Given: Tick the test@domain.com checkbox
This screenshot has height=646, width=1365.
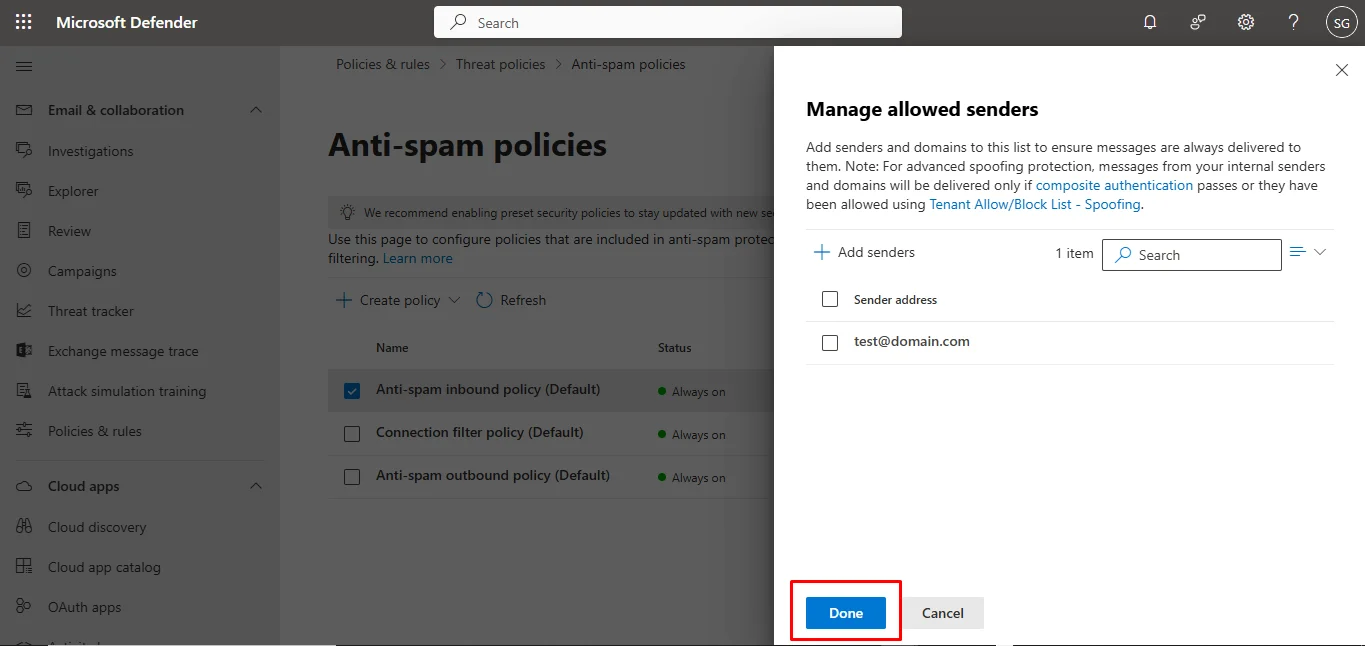Looking at the screenshot, I should [x=830, y=343].
